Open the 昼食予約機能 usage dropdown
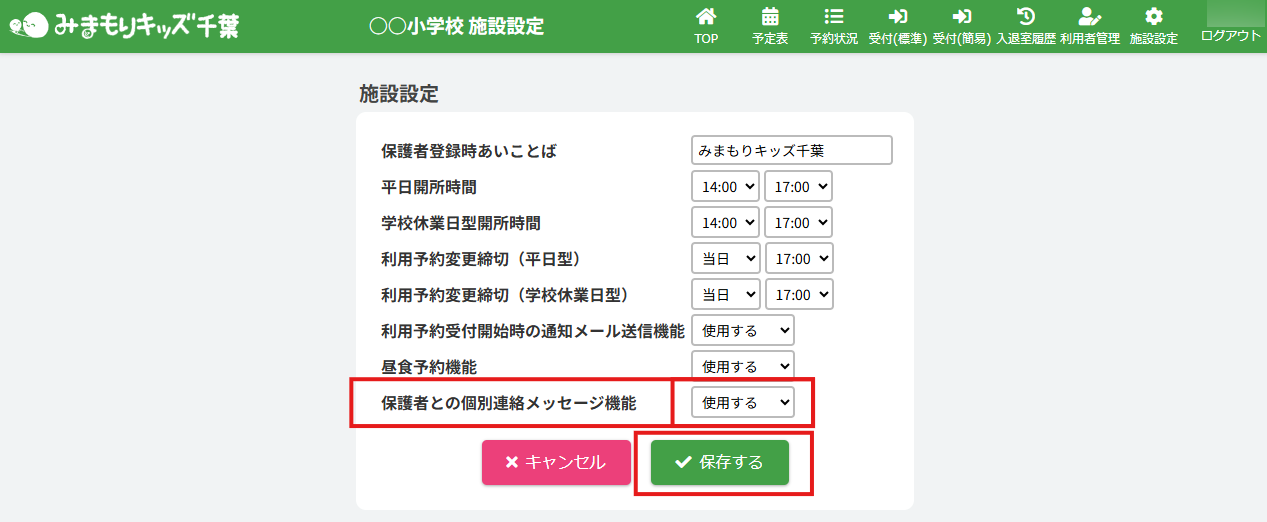The width and height of the screenshot is (1267, 522). click(x=742, y=366)
